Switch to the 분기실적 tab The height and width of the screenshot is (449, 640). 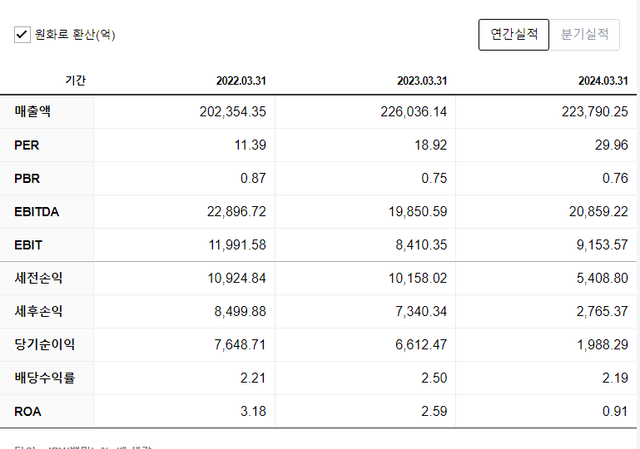585,34
